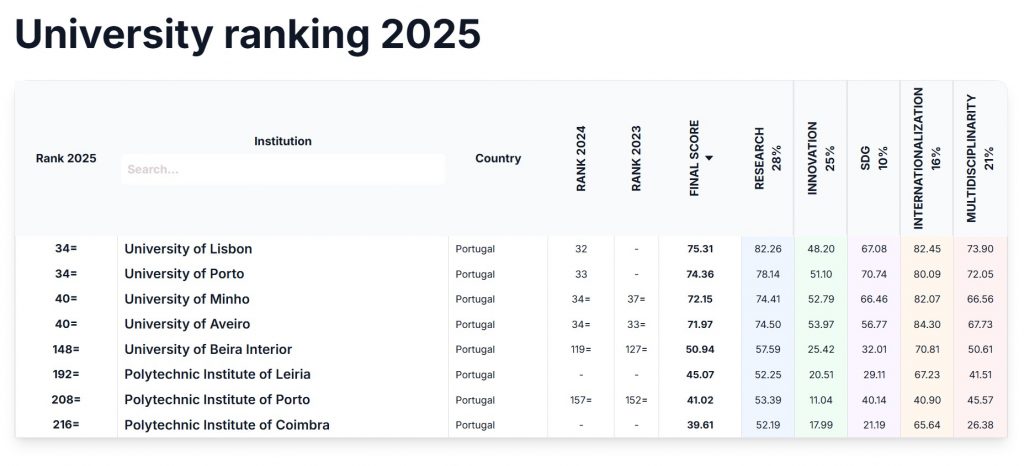Select Polytechnic Institute of Coimbra

(227, 425)
